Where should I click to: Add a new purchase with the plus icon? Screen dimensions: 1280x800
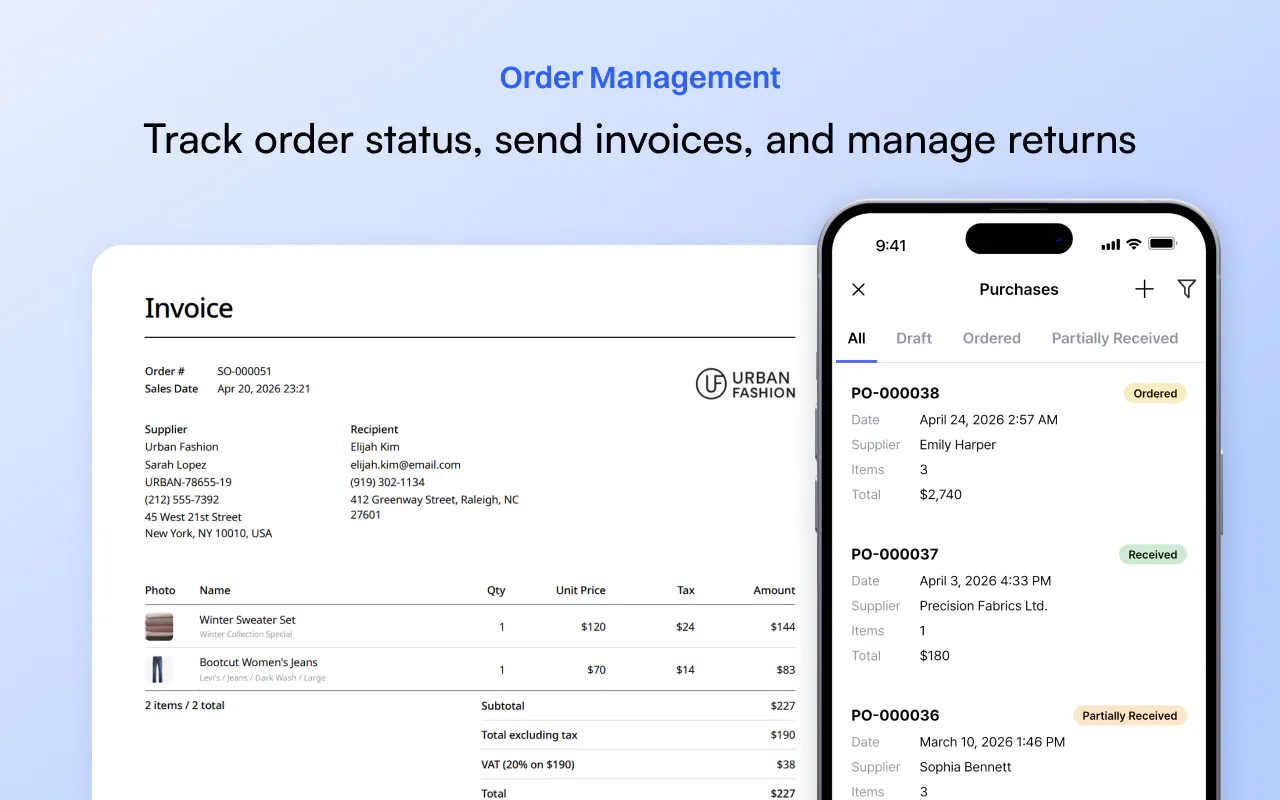coord(1144,289)
